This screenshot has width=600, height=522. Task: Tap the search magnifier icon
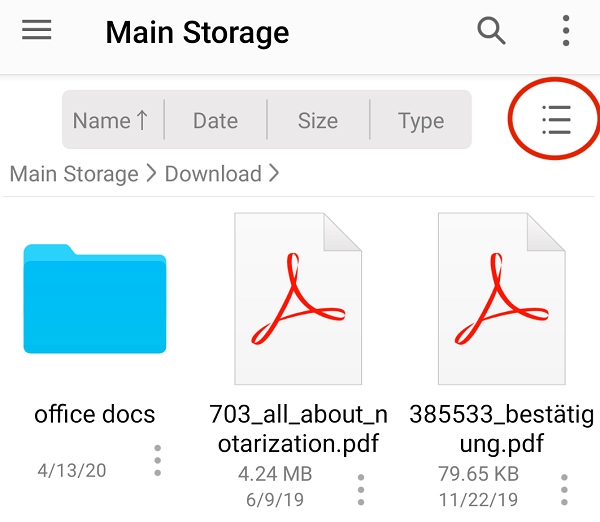(491, 31)
